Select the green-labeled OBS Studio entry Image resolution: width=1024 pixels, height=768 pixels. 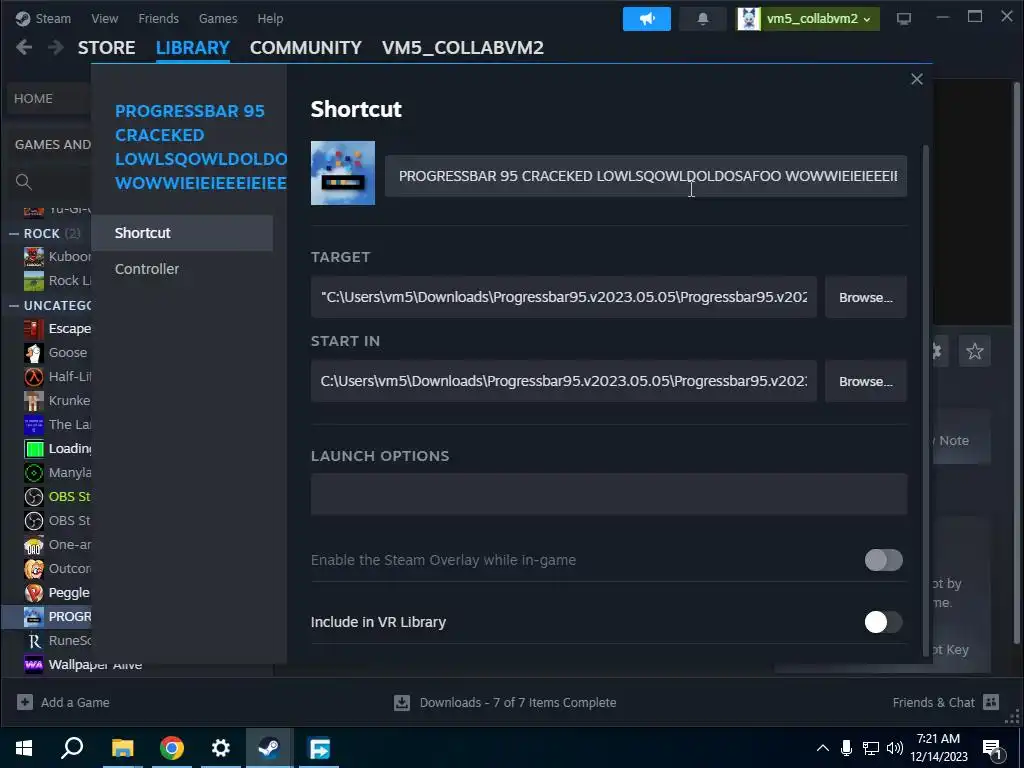coord(57,496)
